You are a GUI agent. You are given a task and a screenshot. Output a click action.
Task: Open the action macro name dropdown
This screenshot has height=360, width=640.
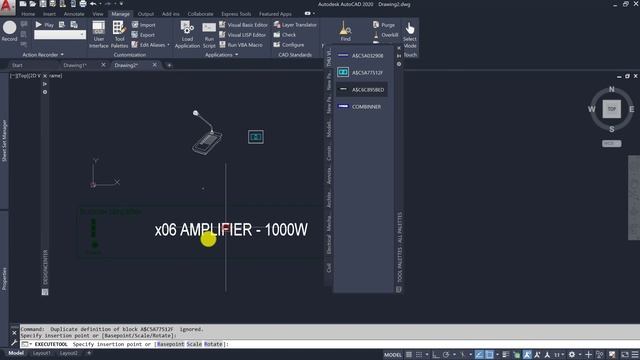point(60,35)
